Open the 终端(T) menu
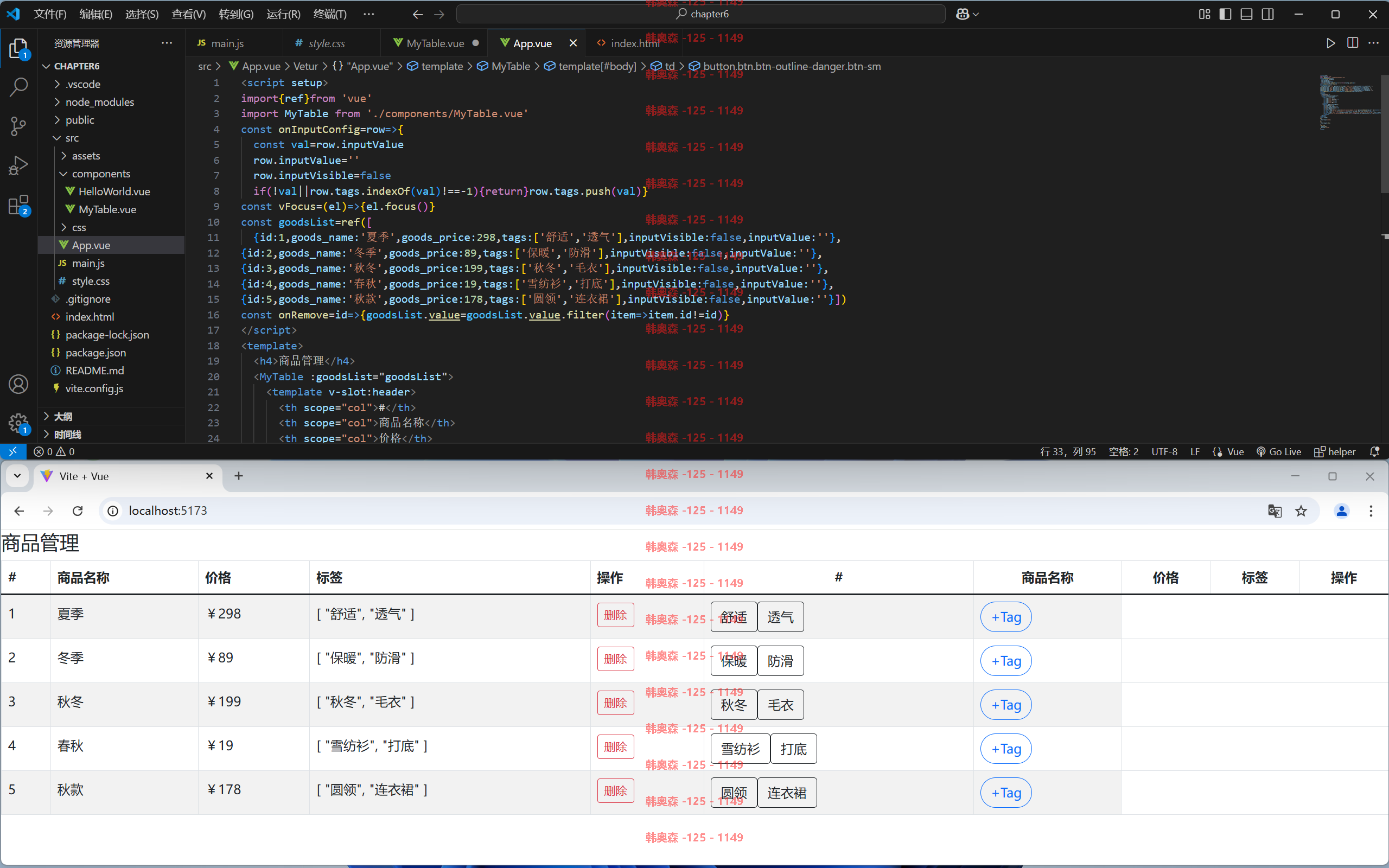This screenshot has width=1389, height=868. [x=330, y=14]
